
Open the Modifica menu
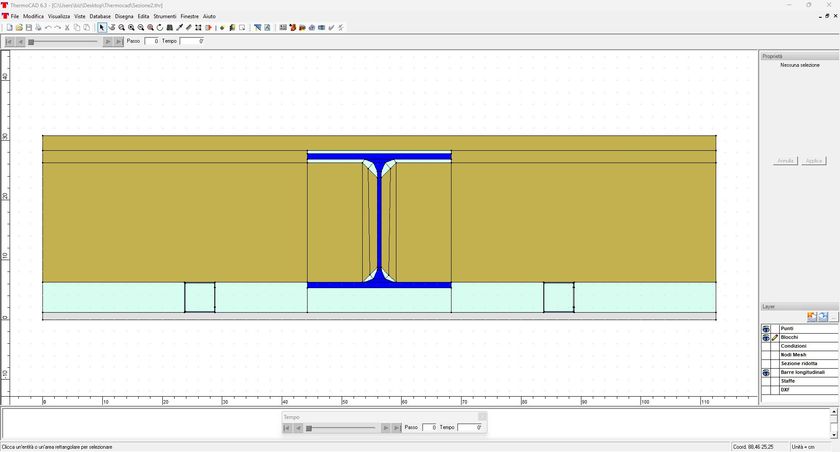pyautogui.click(x=33, y=17)
